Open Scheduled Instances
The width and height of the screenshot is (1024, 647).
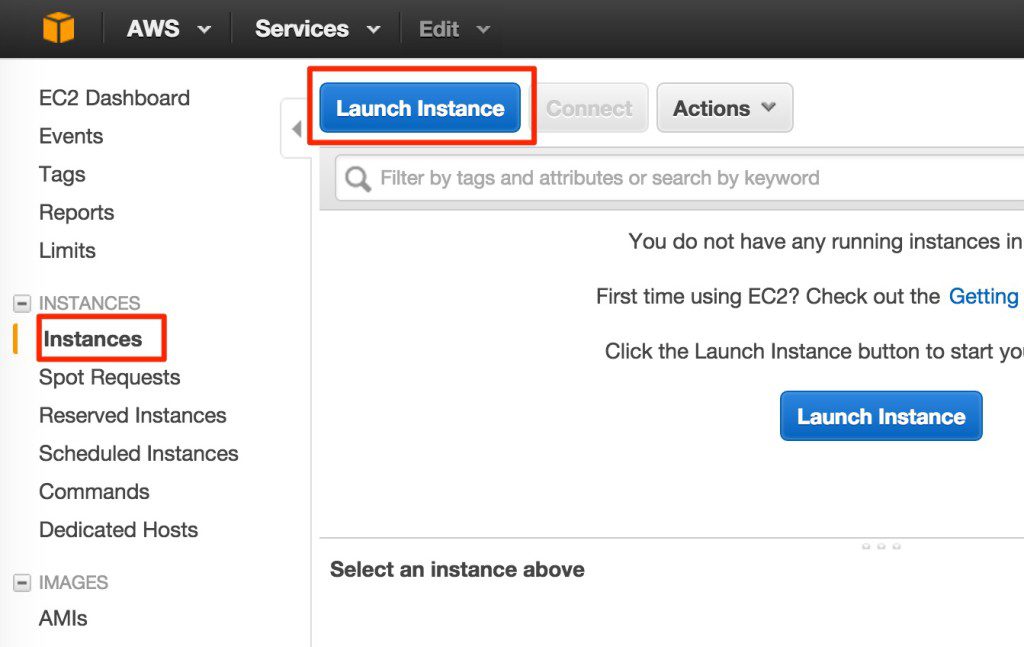click(138, 453)
